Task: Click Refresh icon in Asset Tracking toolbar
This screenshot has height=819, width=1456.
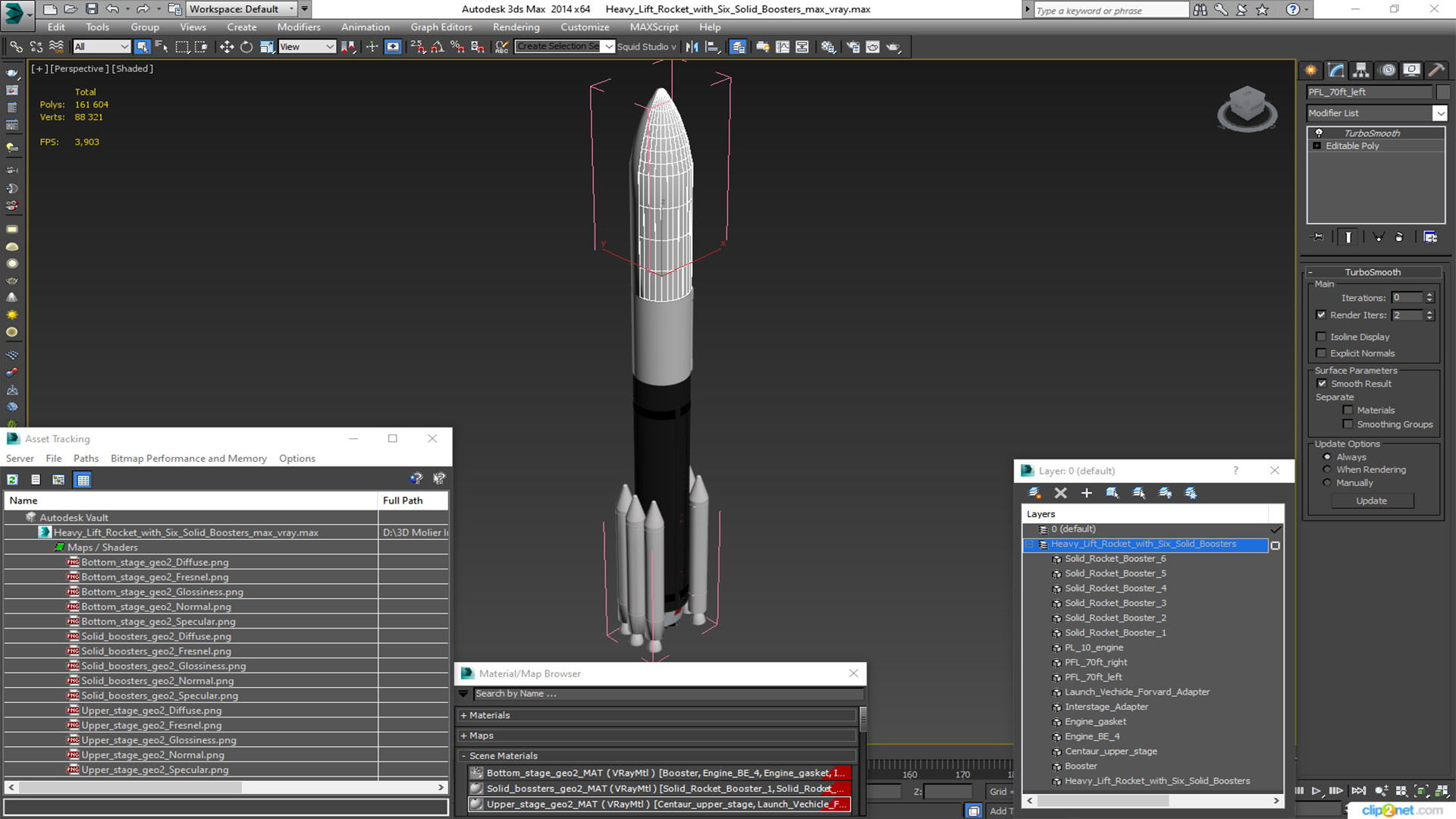Action: (12, 479)
